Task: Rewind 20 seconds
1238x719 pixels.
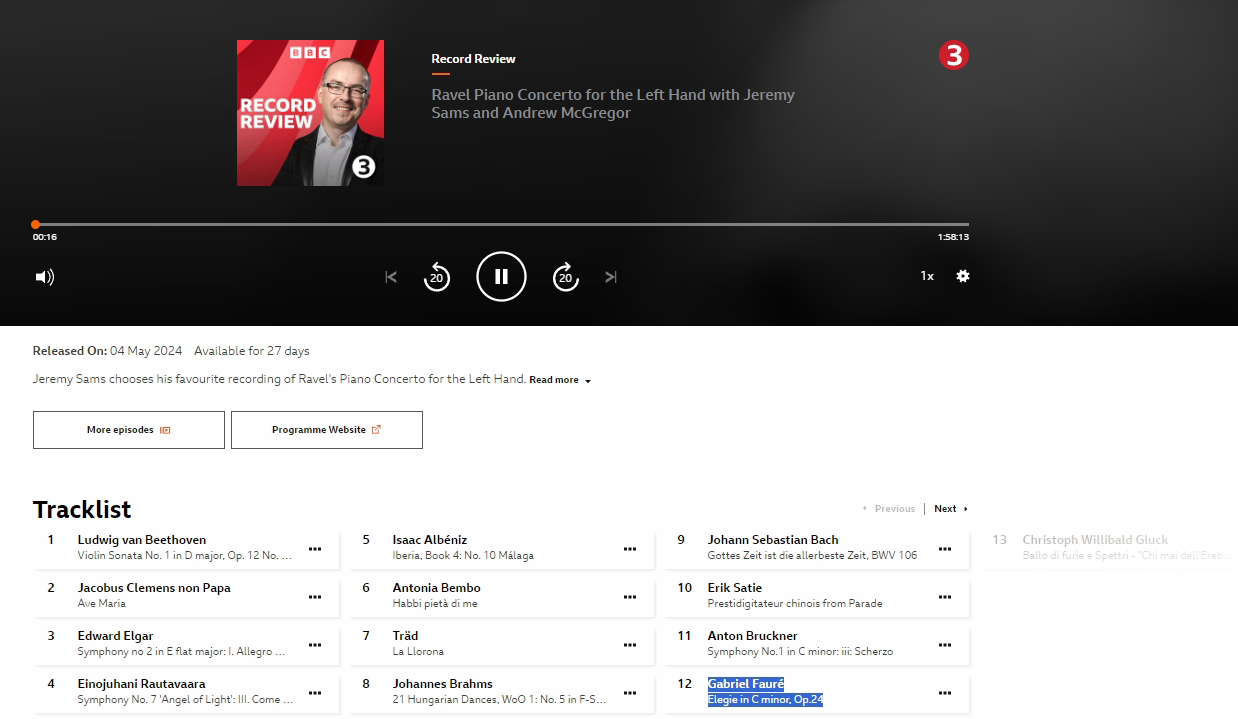Action: pos(437,277)
